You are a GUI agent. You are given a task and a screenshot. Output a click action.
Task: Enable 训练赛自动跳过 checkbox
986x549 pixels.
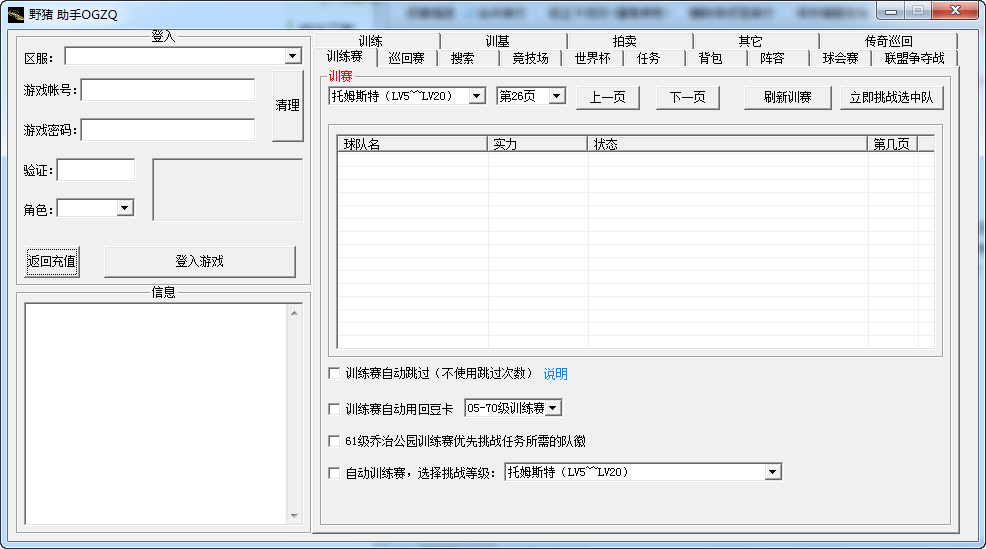[x=335, y=374]
